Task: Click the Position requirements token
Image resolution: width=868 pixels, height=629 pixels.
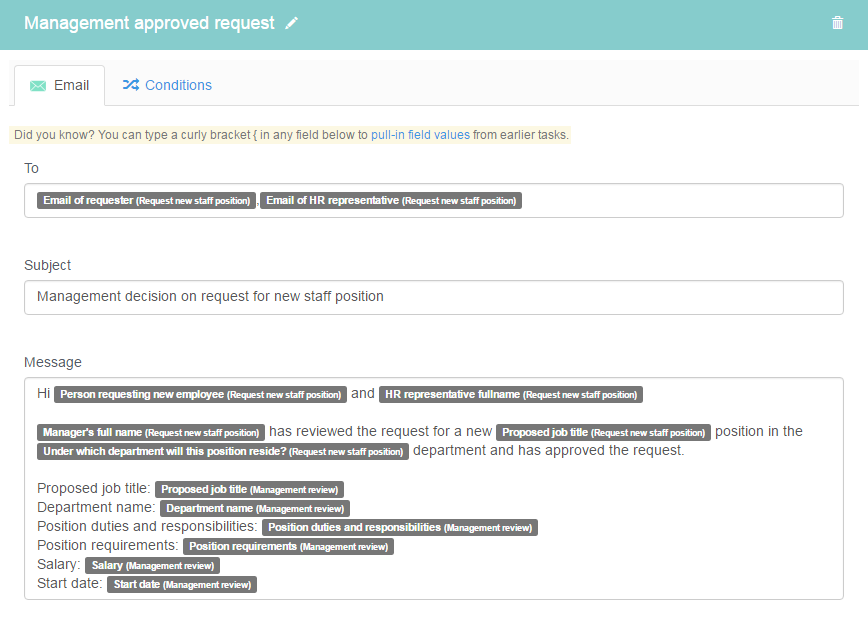Action: pos(288,546)
